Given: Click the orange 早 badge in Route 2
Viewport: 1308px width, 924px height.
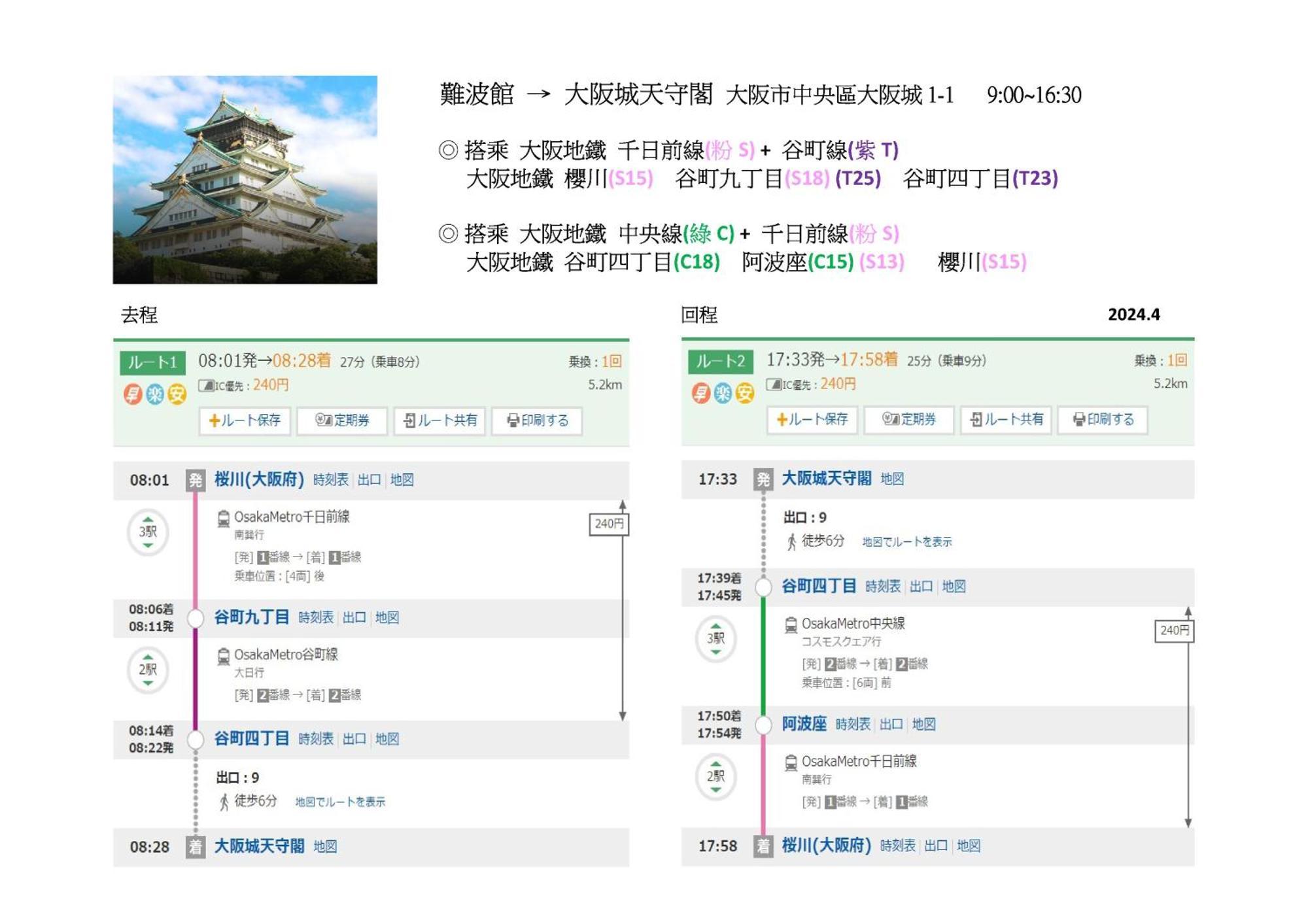Looking at the screenshot, I should pos(700,392).
